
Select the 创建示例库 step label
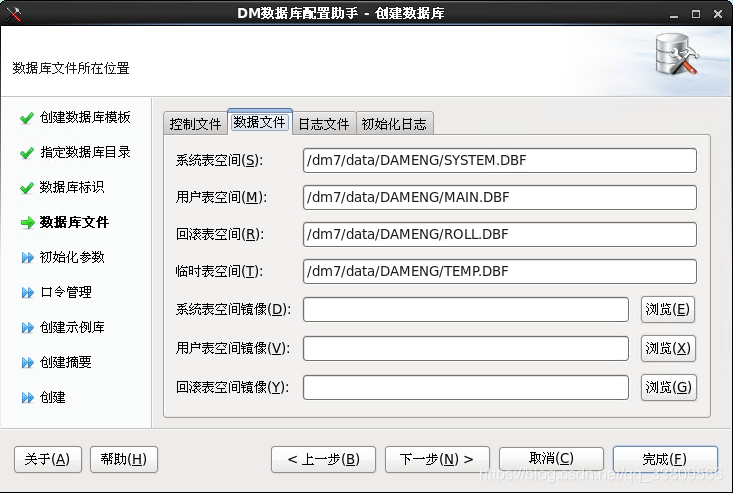(72, 328)
